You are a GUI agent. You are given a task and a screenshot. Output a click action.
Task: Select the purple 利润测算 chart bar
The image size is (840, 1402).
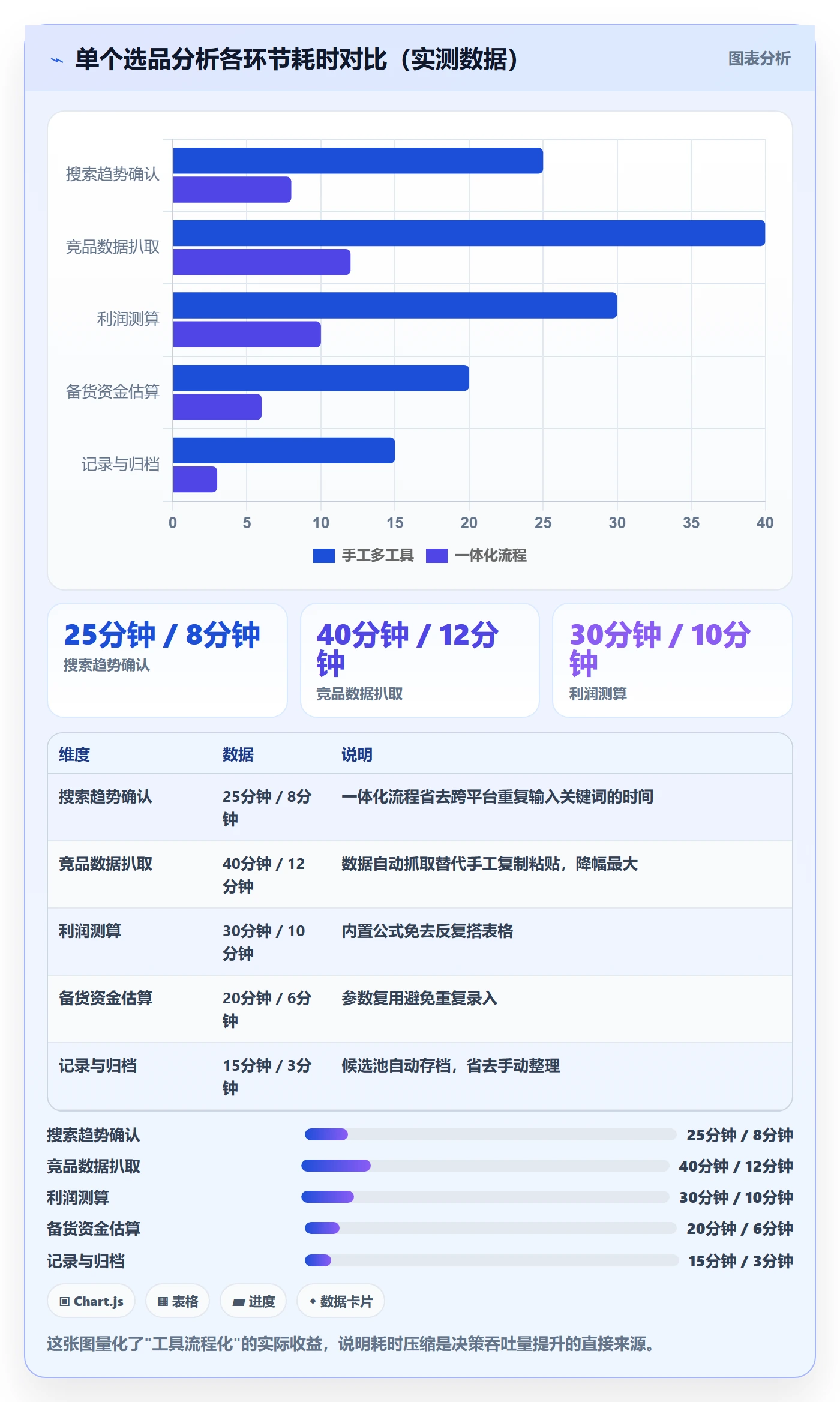tap(247, 334)
